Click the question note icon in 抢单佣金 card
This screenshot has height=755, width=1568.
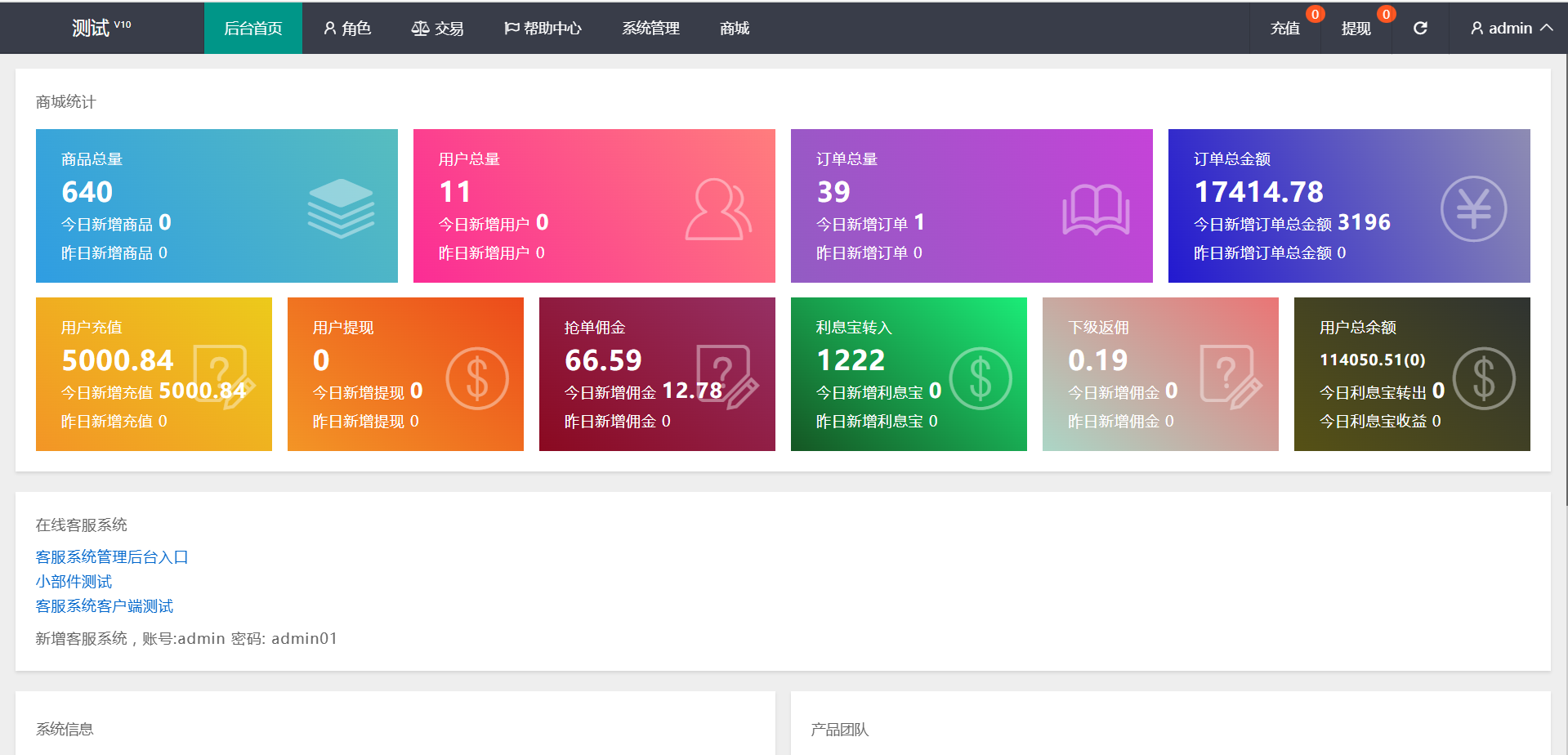pos(727,377)
